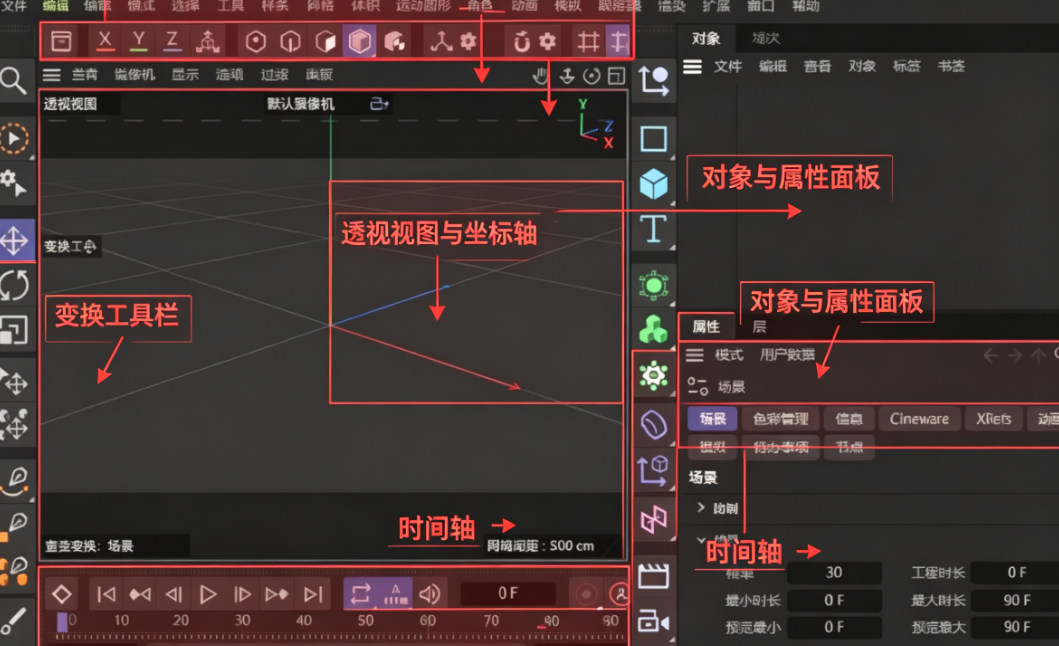Image resolution: width=1059 pixels, height=646 pixels.
Task: Click the axis tool tripod icon
Action: click(x=441, y=42)
